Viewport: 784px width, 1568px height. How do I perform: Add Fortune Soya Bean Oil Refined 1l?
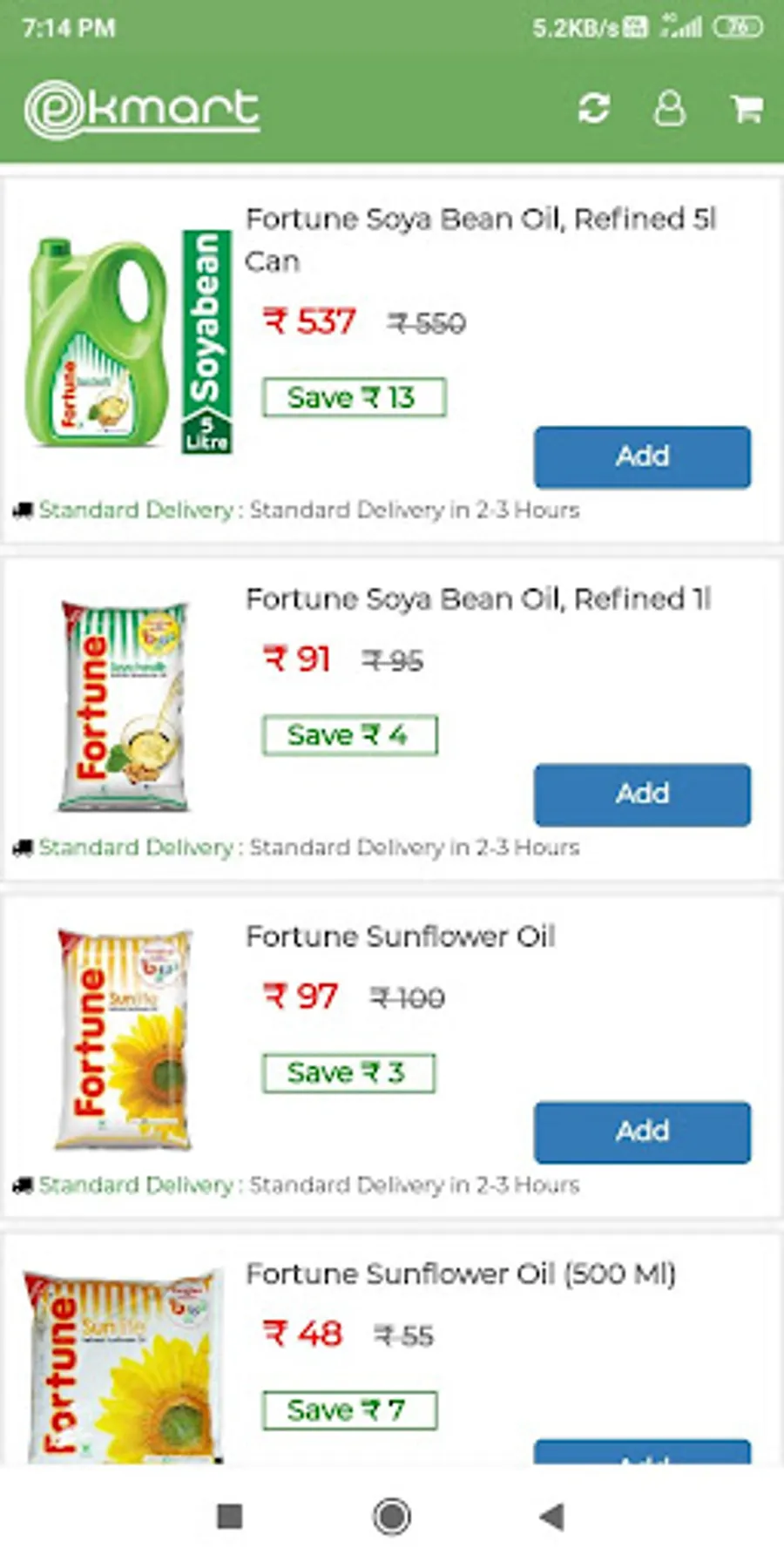[x=642, y=794]
